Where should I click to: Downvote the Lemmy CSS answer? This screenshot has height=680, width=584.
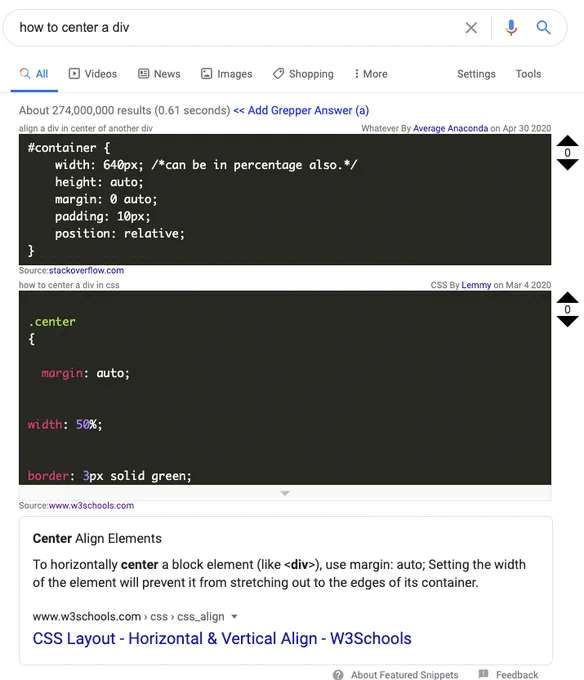pyautogui.click(x=567, y=321)
